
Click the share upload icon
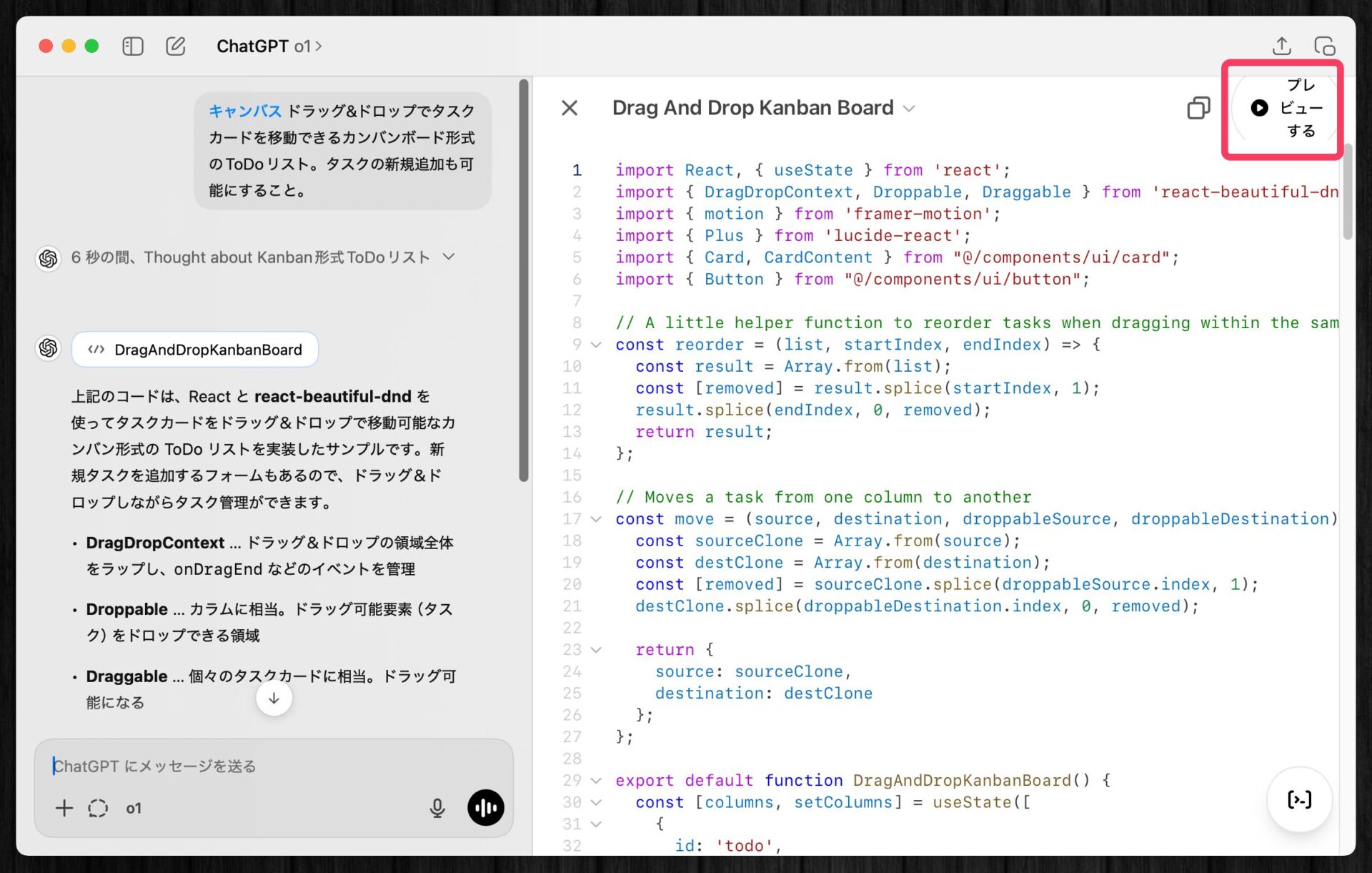pyautogui.click(x=1281, y=46)
